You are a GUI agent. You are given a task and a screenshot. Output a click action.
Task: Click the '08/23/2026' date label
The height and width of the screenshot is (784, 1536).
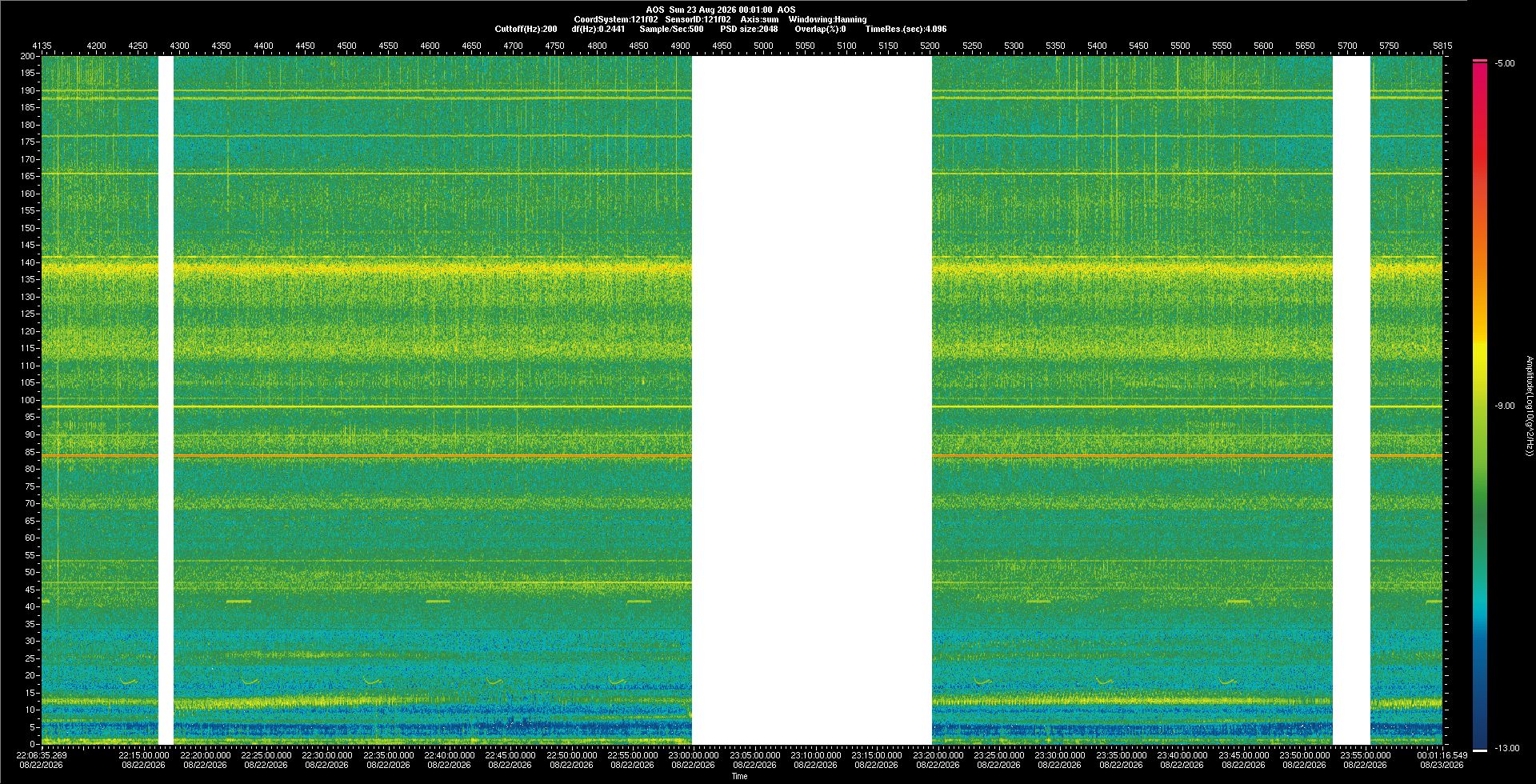tap(1442, 765)
